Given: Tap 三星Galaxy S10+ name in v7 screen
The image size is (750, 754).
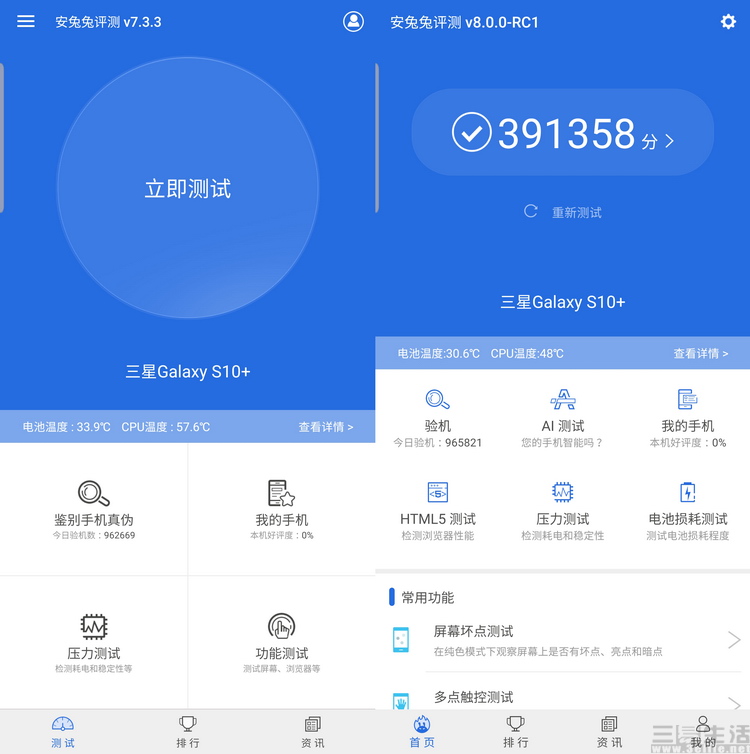Looking at the screenshot, I should (x=188, y=372).
